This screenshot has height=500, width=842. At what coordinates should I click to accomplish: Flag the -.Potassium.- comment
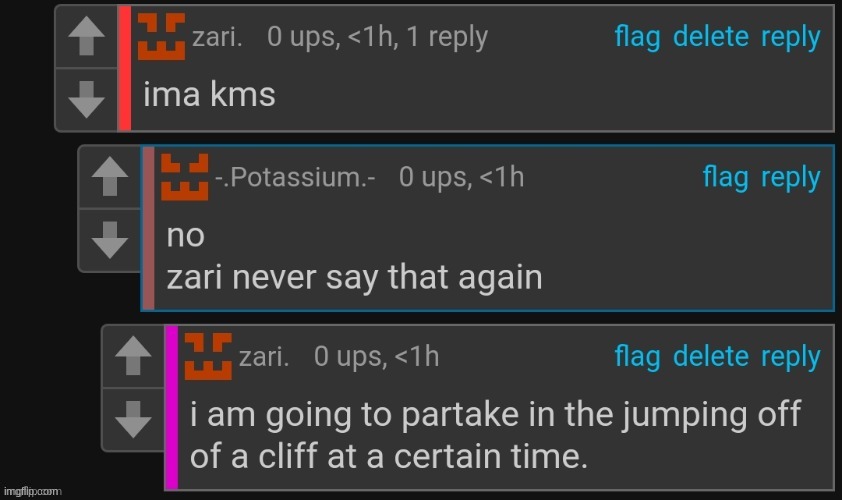click(x=725, y=177)
